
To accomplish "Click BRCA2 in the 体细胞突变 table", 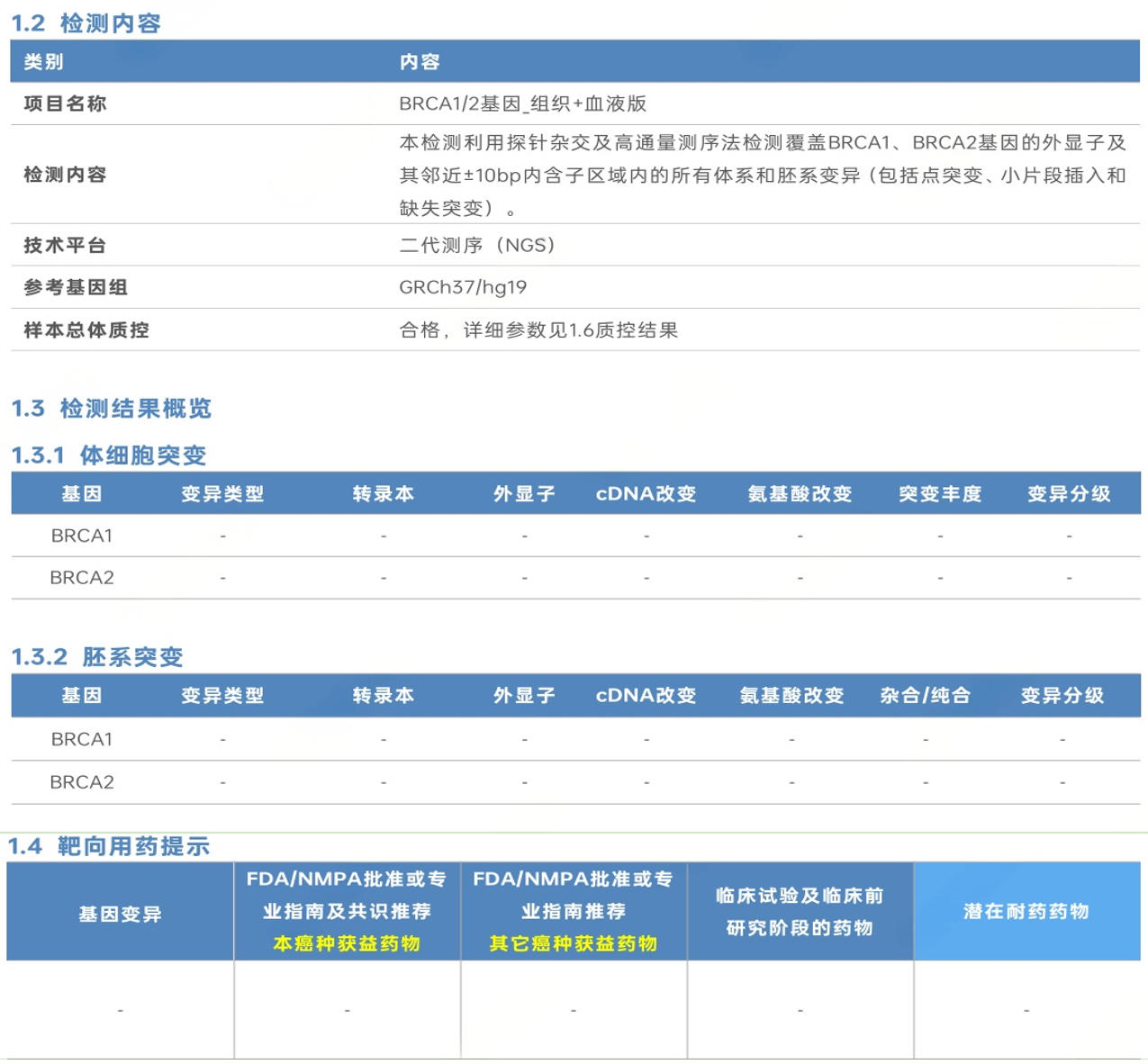I will pos(82,578).
